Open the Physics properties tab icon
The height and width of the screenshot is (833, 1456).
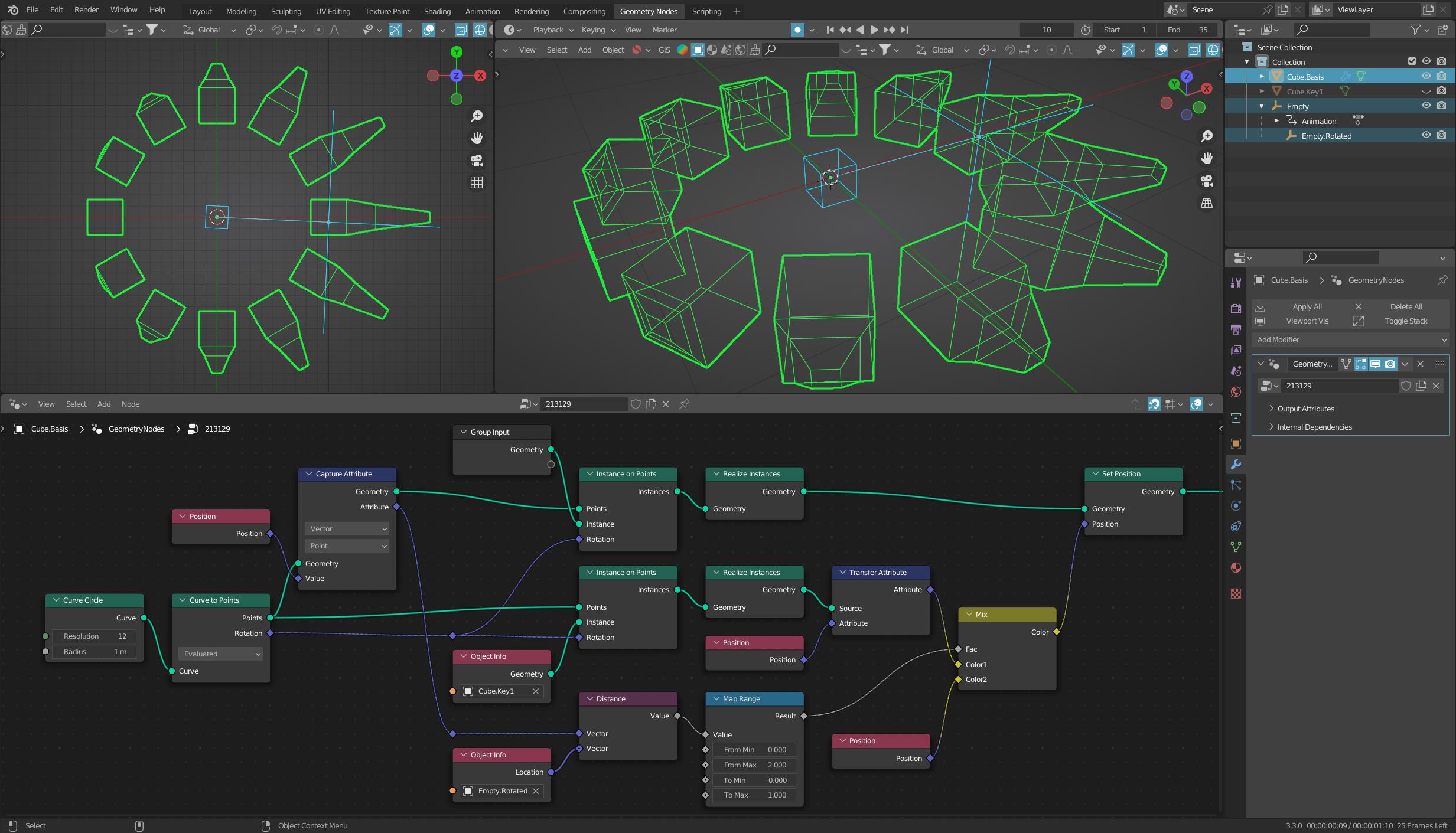pyautogui.click(x=1236, y=505)
